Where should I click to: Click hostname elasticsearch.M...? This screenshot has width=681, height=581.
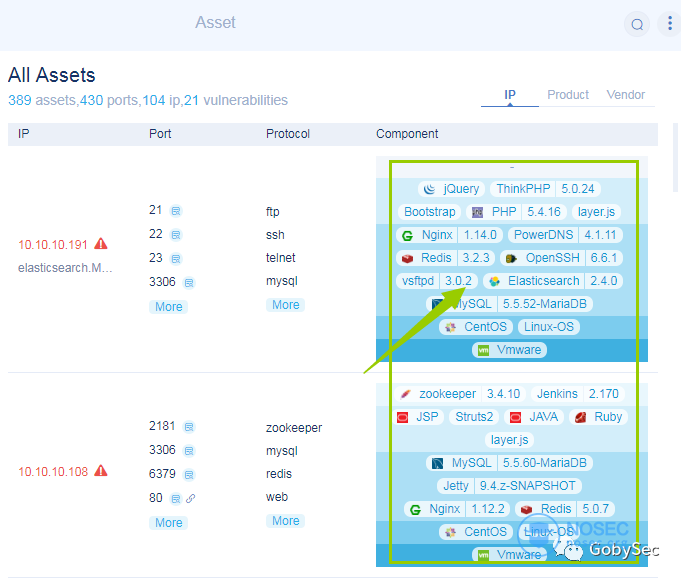point(65,267)
